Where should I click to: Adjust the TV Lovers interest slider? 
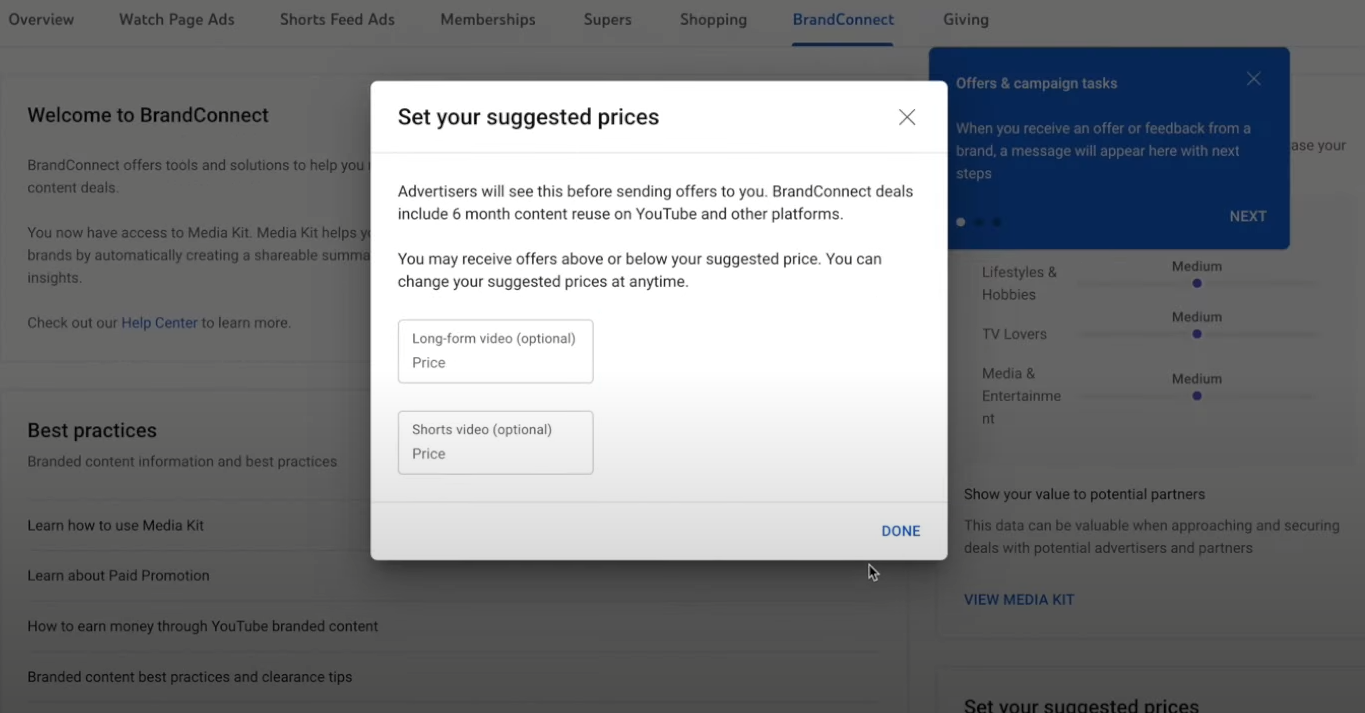[x=1196, y=334]
